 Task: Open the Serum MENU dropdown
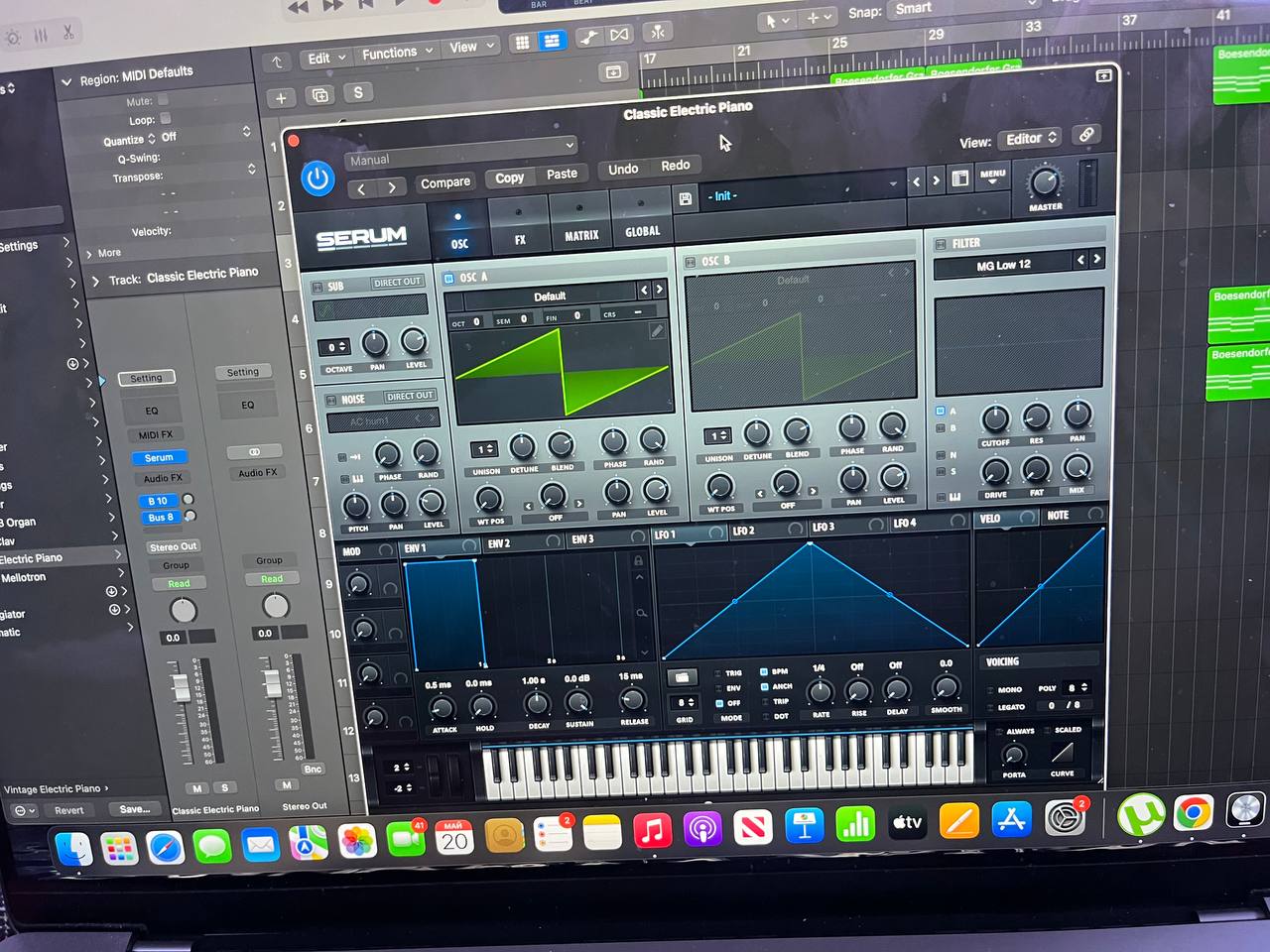992,177
